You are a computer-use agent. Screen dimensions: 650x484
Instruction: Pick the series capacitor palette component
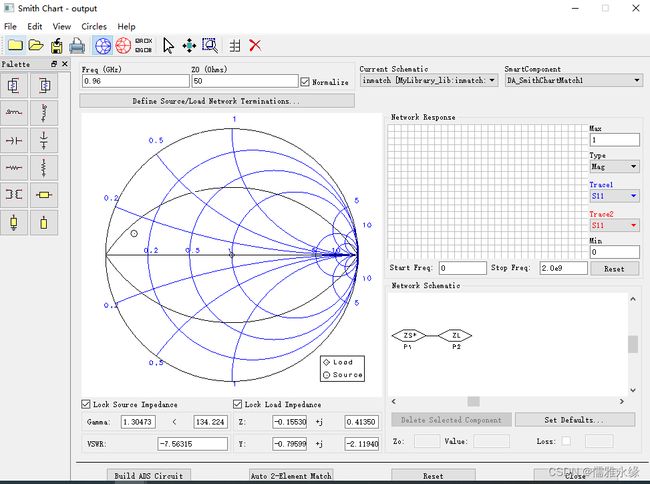pos(14,140)
